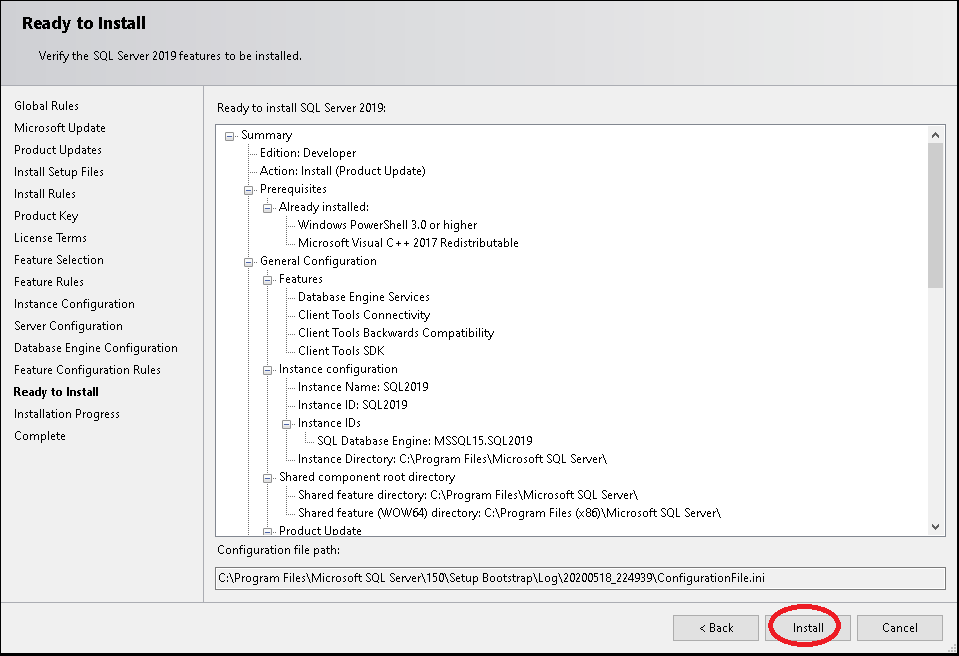Select the Product Key step

coord(46,216)
